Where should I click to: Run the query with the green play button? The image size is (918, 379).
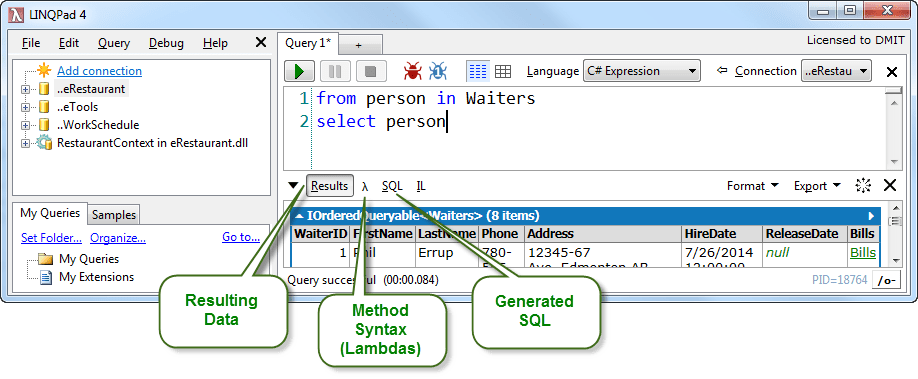[299, 71]
